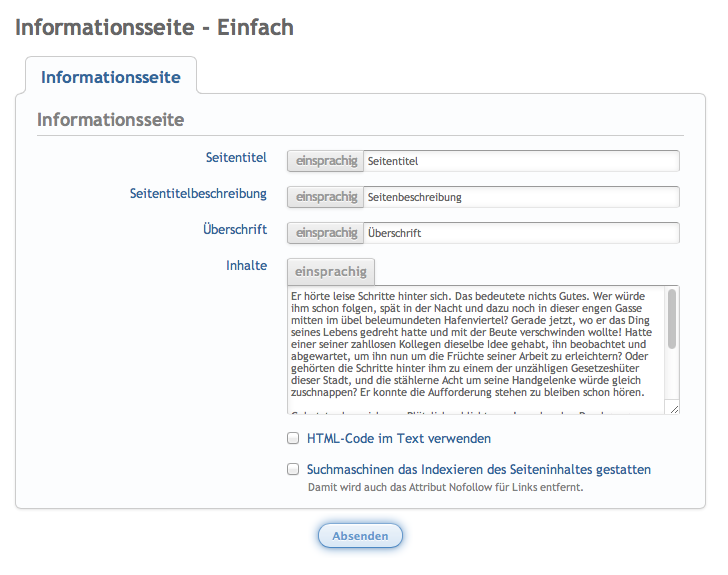Click the einsprachig button beside Überschrift

(325, 233)
